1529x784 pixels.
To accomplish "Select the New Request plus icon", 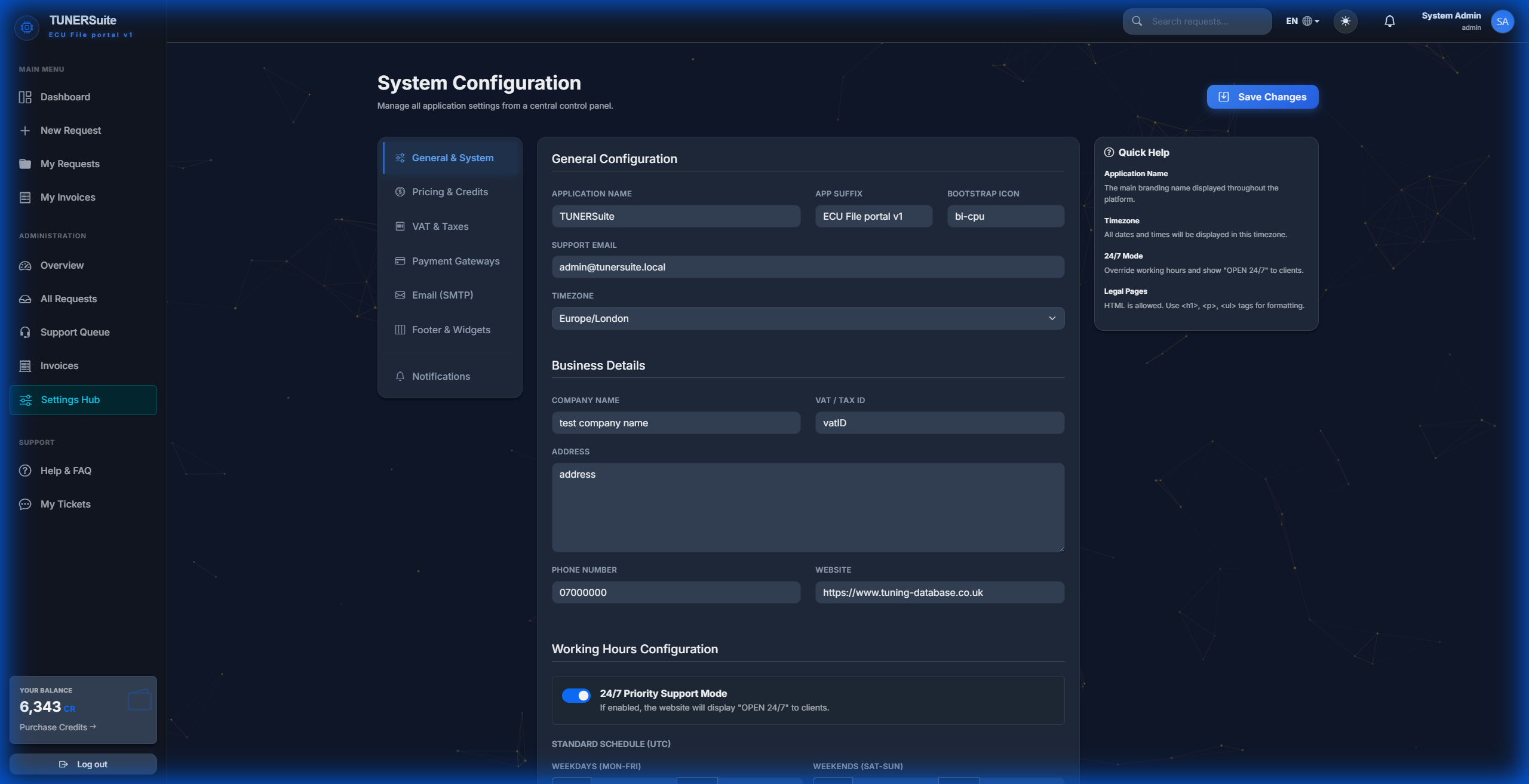I will [25, 130].
